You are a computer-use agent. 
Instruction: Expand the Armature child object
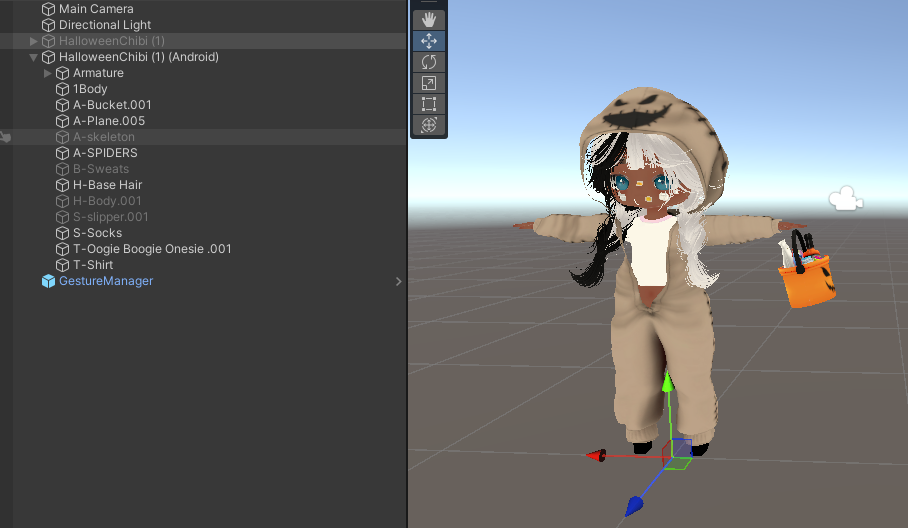(47, 73)
